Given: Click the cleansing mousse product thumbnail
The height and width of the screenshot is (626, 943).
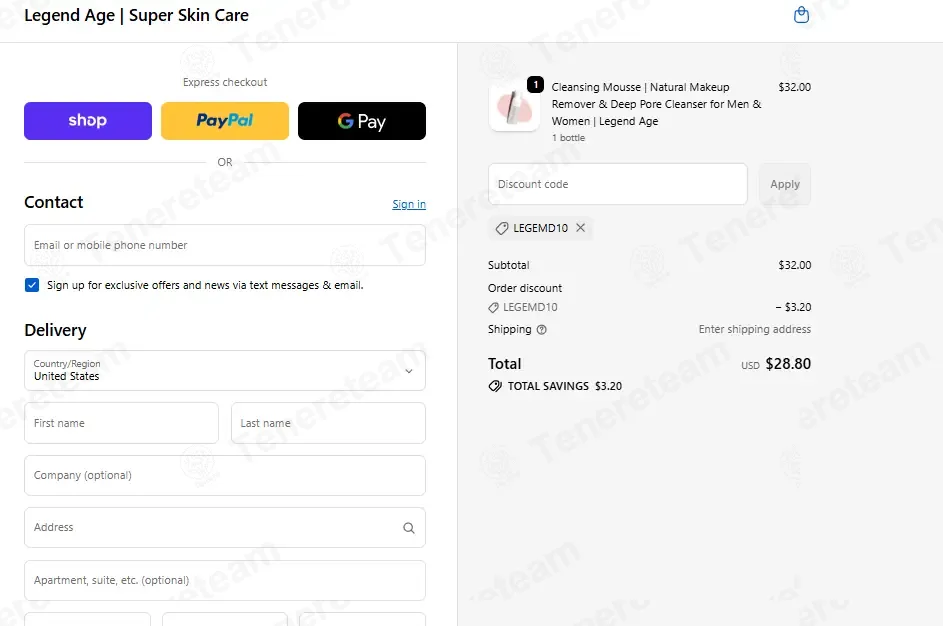Looking at the screenshot, I should (x=514, y=108).
